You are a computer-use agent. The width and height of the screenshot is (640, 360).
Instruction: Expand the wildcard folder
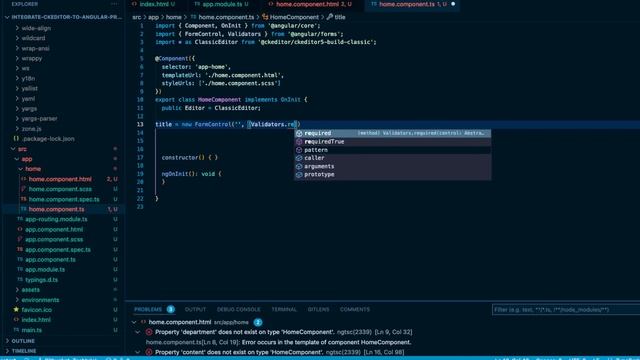tap(33, 38)
